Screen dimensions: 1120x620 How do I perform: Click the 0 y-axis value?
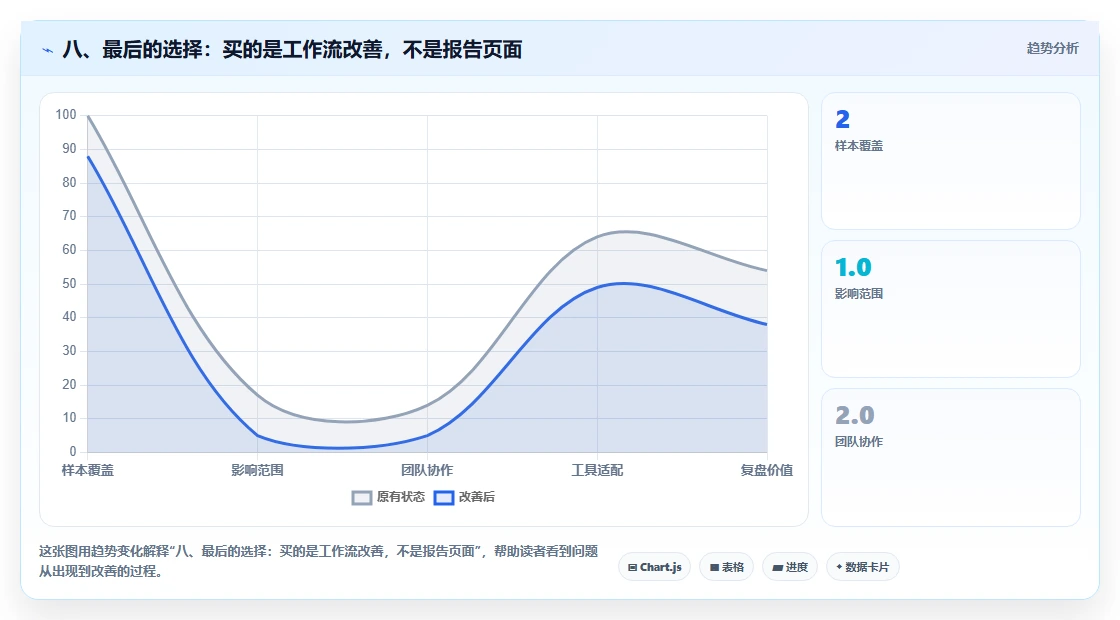pos(73,451)
